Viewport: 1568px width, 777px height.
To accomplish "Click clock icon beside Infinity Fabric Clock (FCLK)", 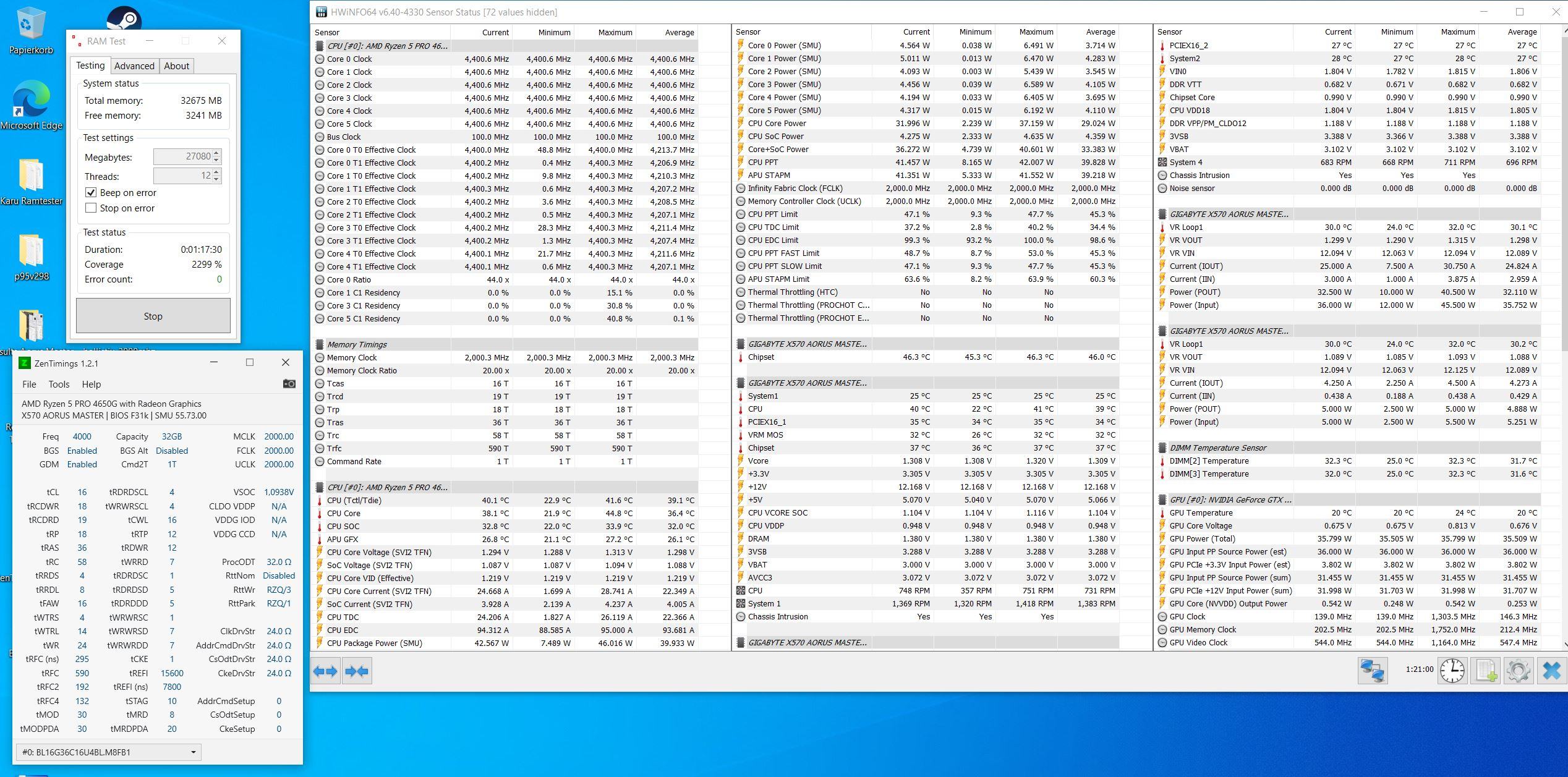I will [x=741, y=188].
